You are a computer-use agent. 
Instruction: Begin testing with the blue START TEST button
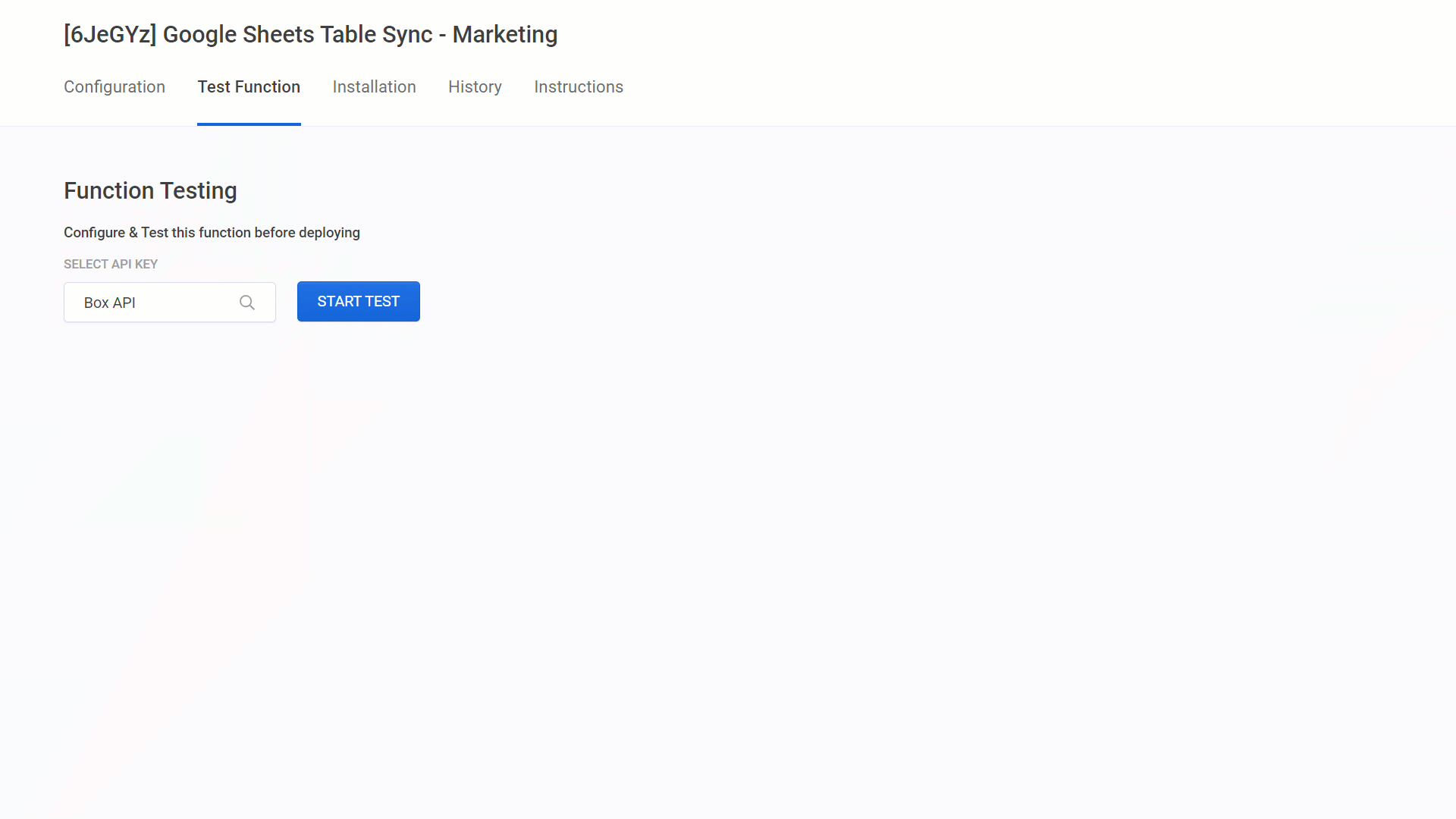coord(358,301)
